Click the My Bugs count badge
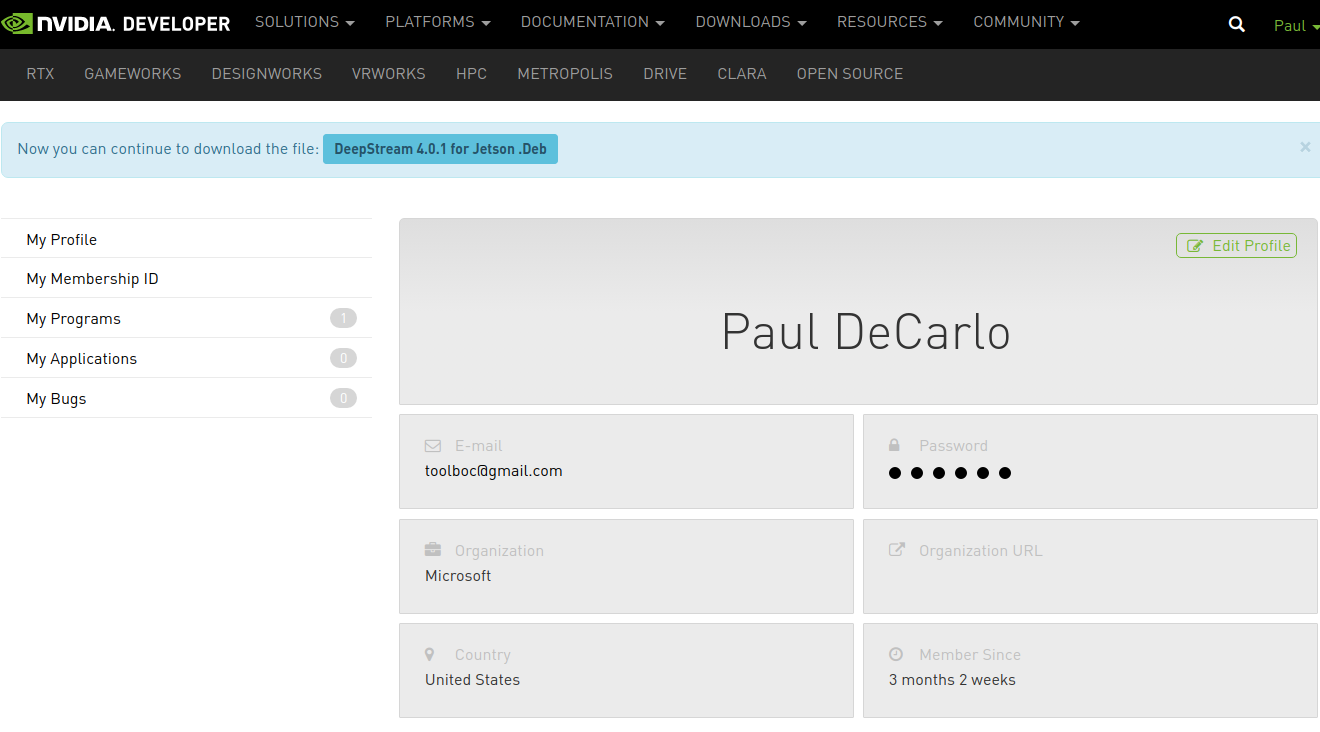The image size is (1320, 732). (x=343, y=398)
